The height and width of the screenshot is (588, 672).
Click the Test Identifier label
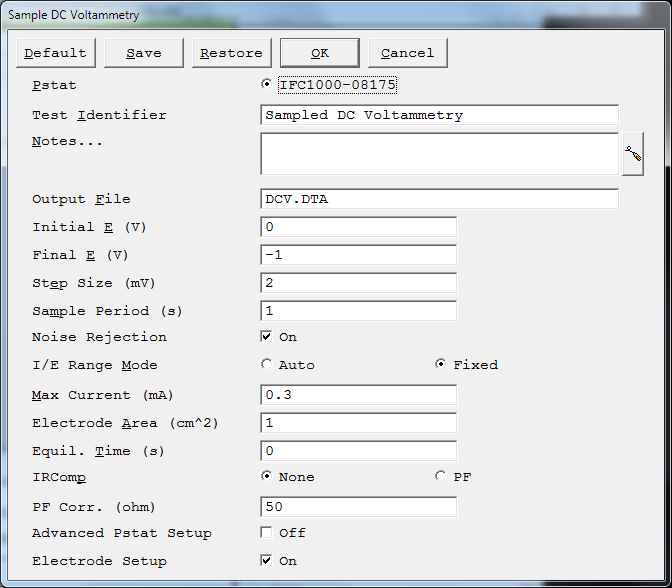[99, 115]
